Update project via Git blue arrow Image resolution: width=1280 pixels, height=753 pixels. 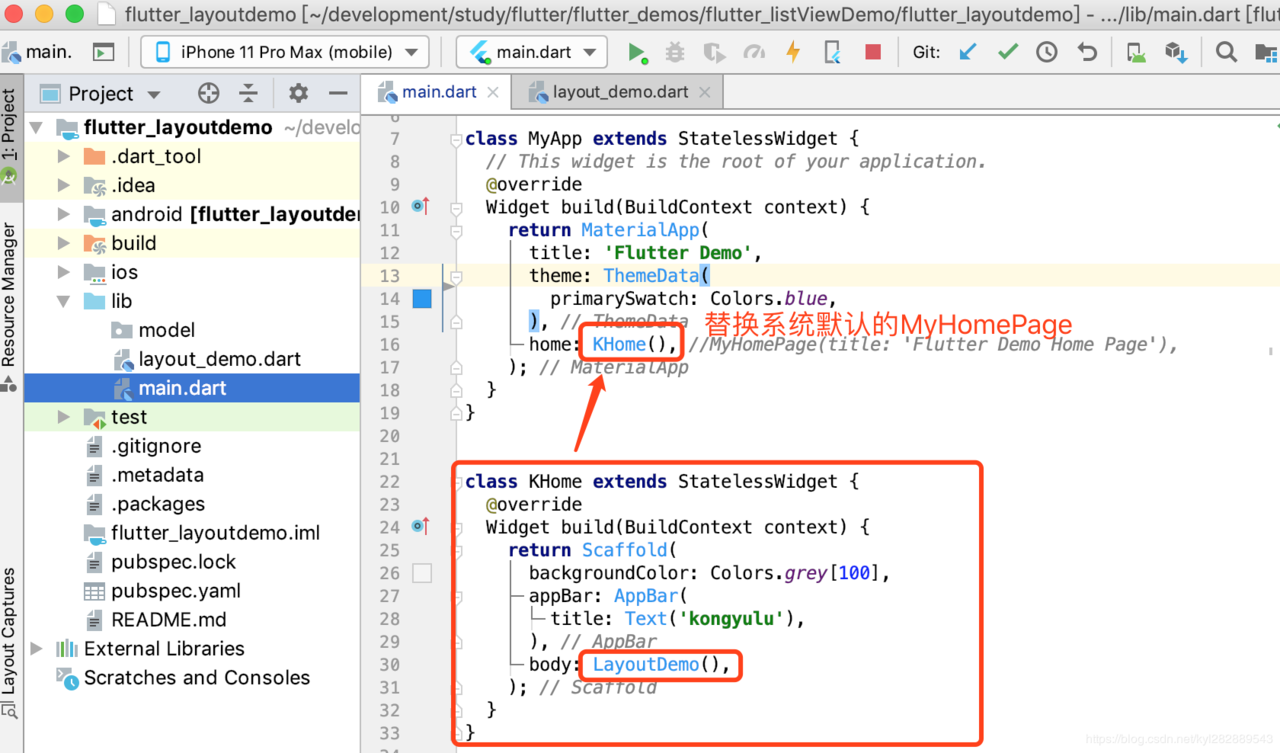(967, 52)
